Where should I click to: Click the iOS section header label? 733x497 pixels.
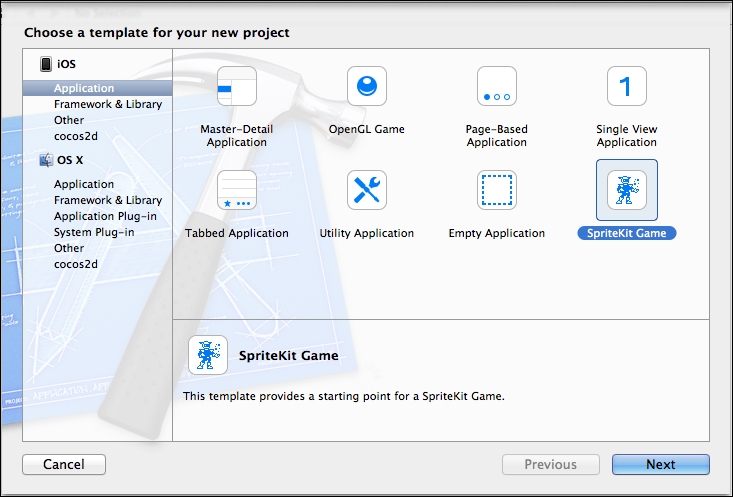click(x=66, y=64)
